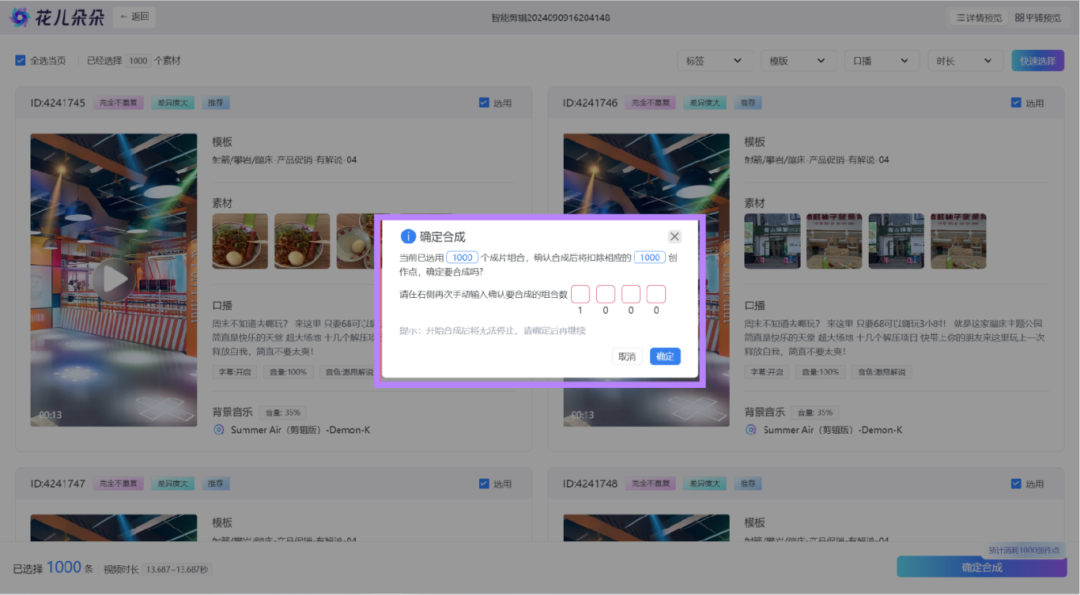Open the 口播 dropdown filter
Viewport: 1080px width, 595px height.
[x=880, y=61]
